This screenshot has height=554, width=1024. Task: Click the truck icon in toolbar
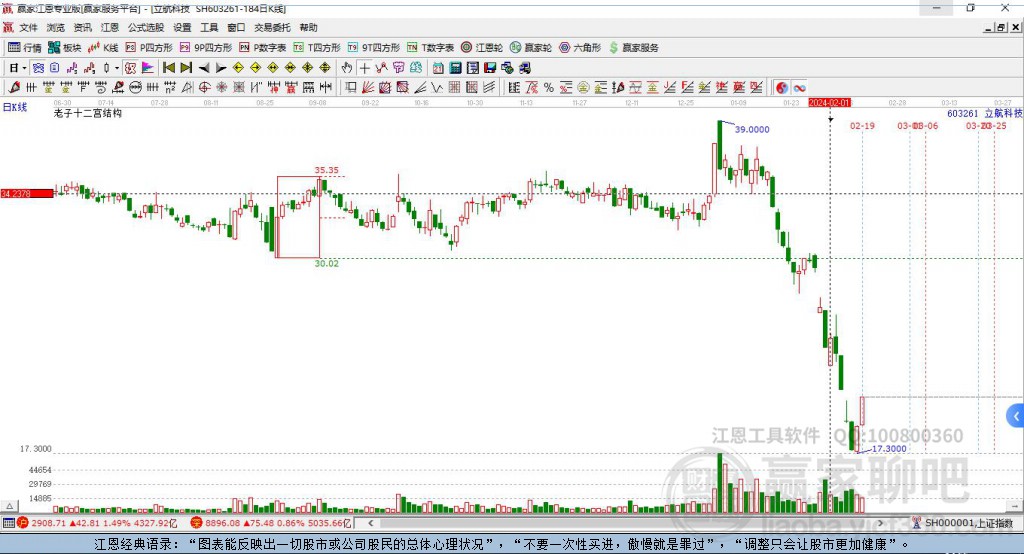[x=524, y=68]
